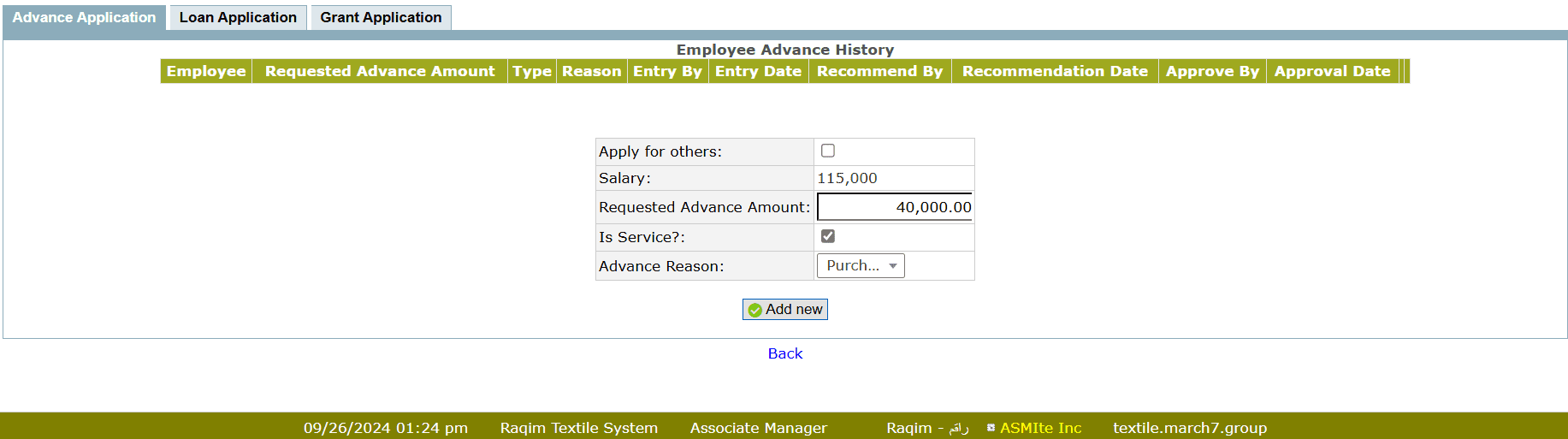This screenshot has width=1568, height=439.
Task: Open the ASMIte Inc footer link
Action: tap(1040, 428)
